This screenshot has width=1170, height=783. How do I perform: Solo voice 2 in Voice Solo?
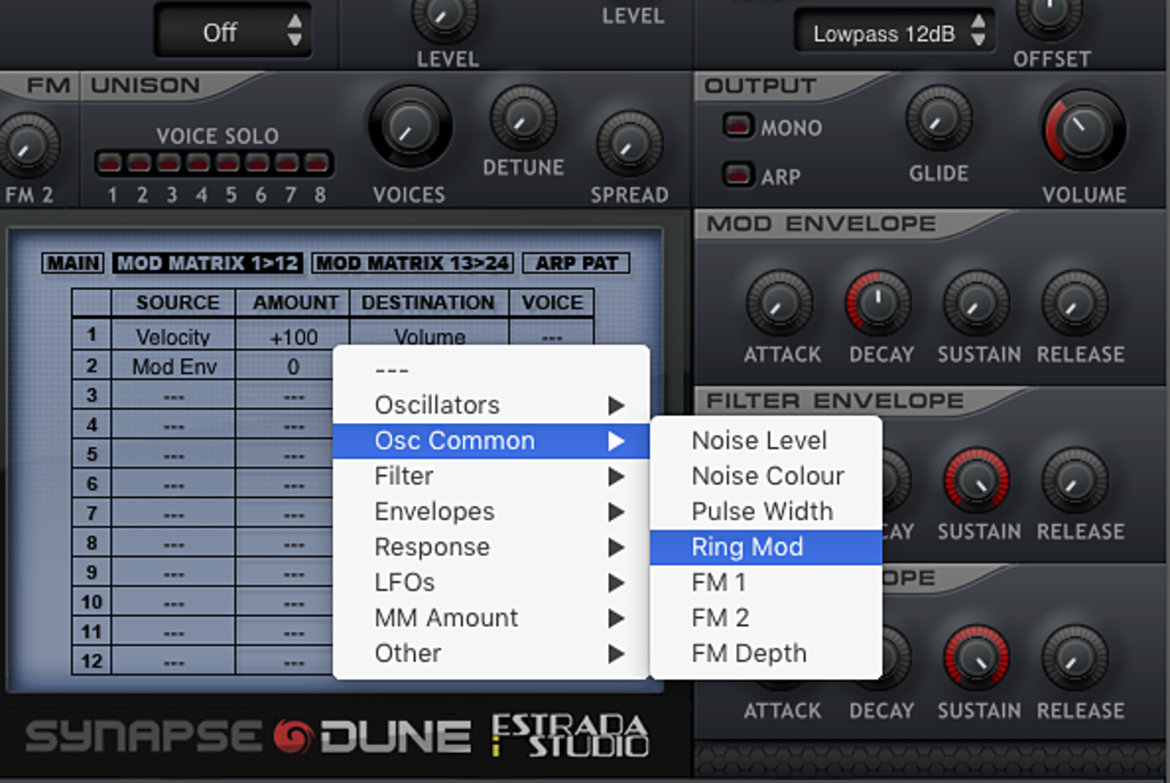tap(140, 162)
